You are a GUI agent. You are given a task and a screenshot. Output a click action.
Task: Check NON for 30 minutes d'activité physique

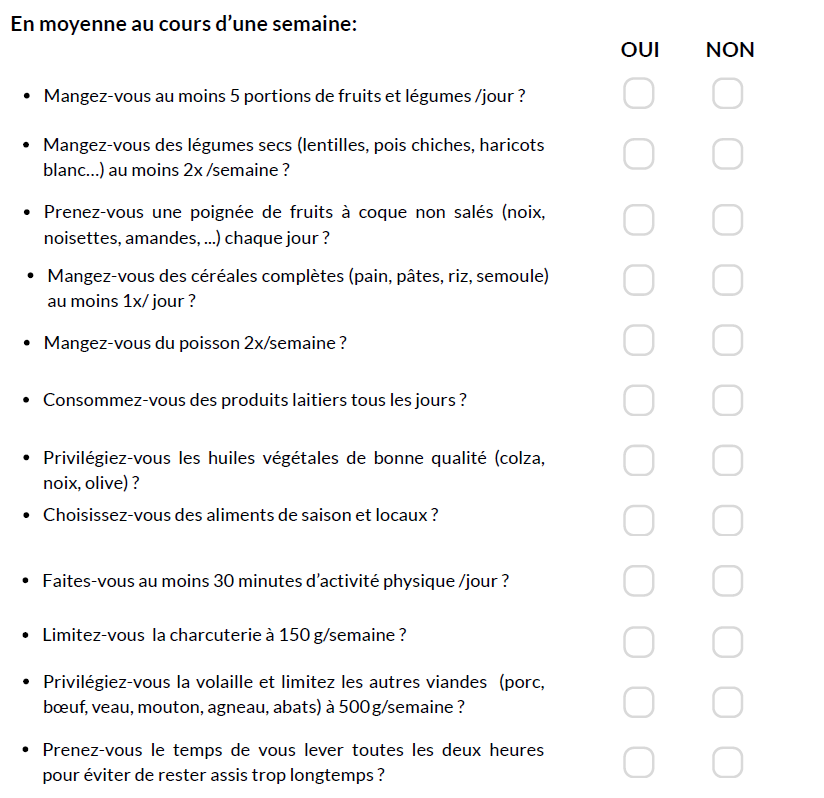727,580
